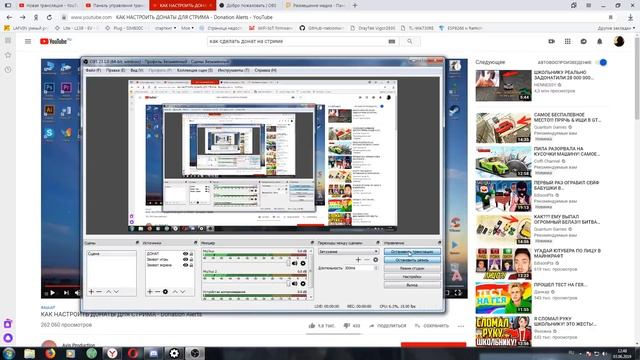Mute the first mixer channel speaker icon
Viewport: 640px width, 360px height.
pos(295,263)
